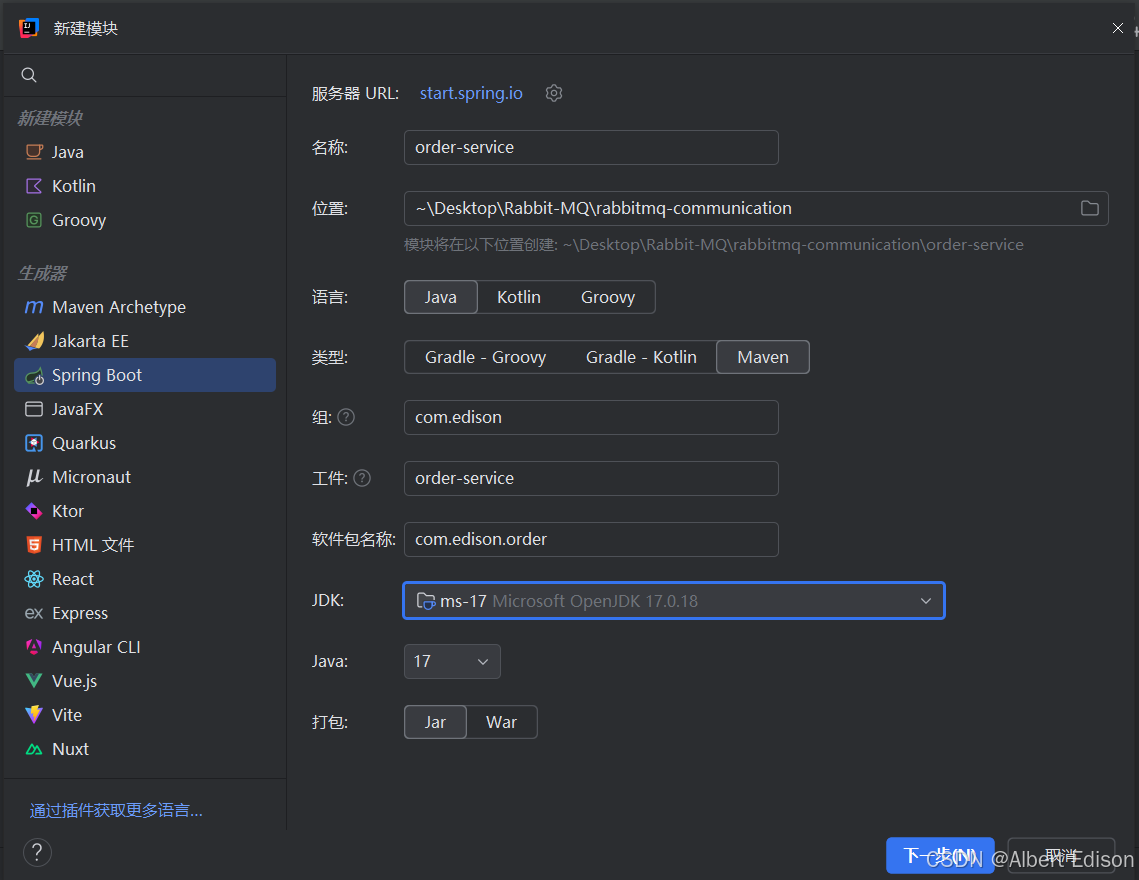Open the start.spring.io link

[471, 93]
